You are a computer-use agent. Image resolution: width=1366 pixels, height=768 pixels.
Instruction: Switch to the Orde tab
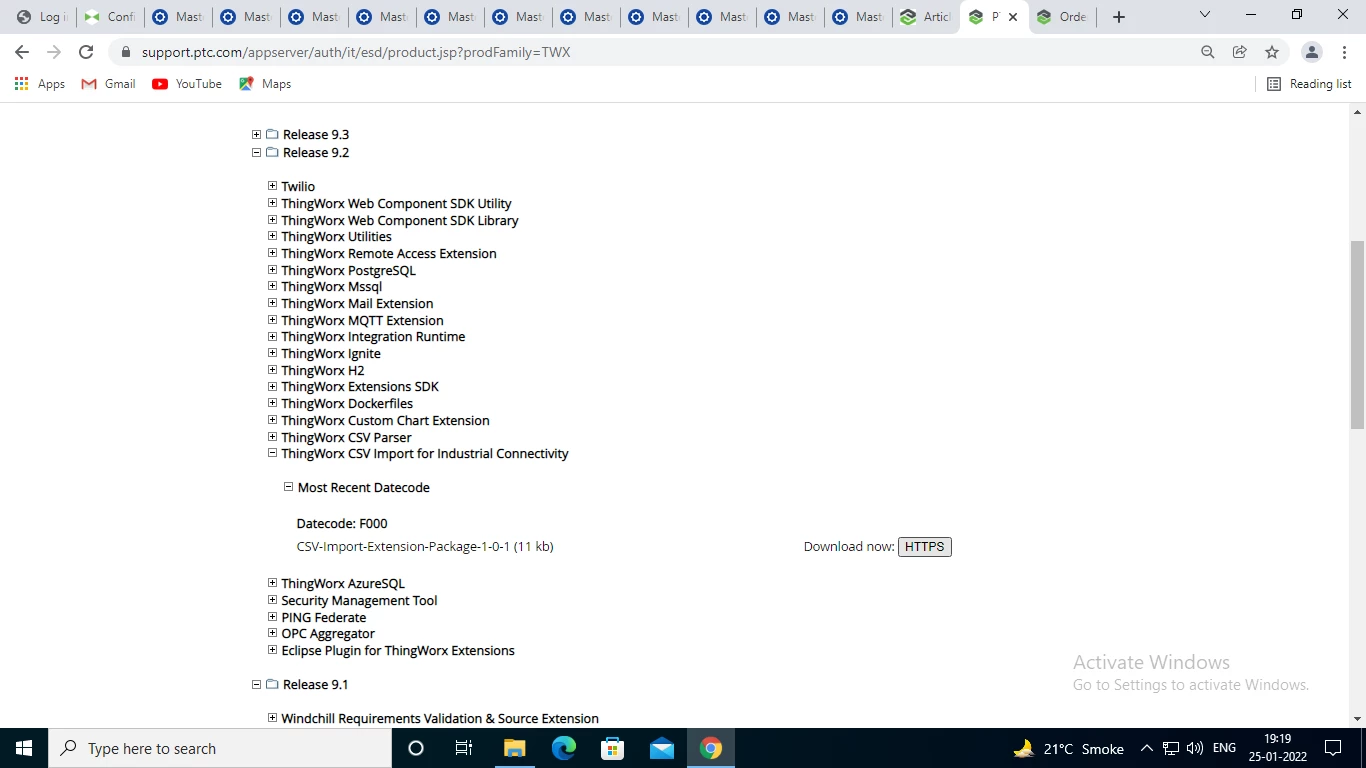pos(1062,17)
